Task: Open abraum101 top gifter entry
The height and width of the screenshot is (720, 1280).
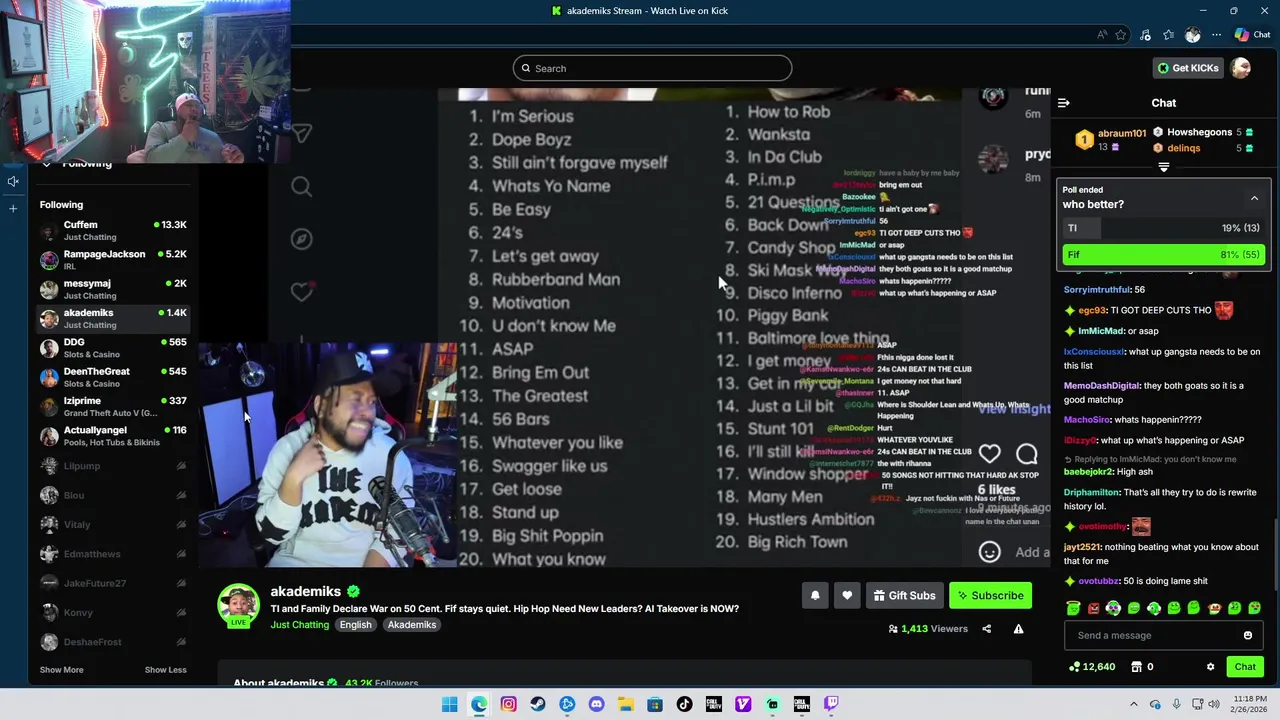Action: (x=1110, y=140)
